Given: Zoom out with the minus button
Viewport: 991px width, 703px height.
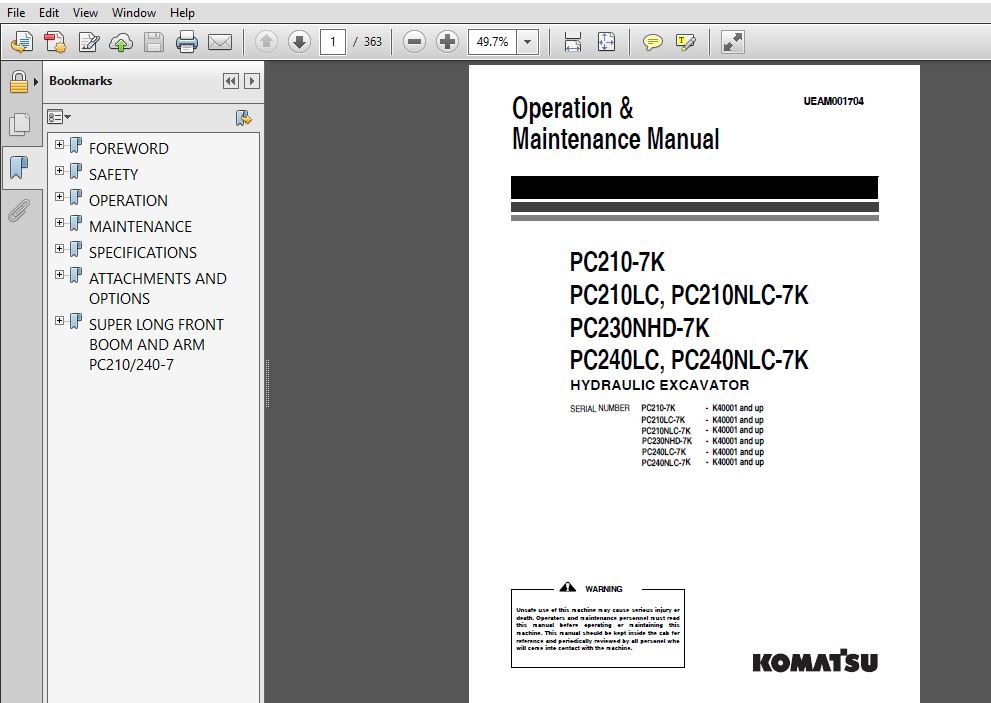Looking at the screenshot, I should click(414, 42).
